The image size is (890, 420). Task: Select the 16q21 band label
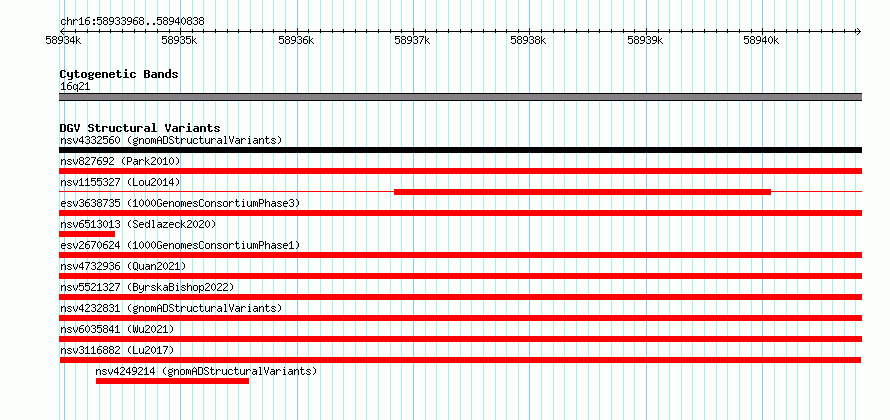coord(75,87)
